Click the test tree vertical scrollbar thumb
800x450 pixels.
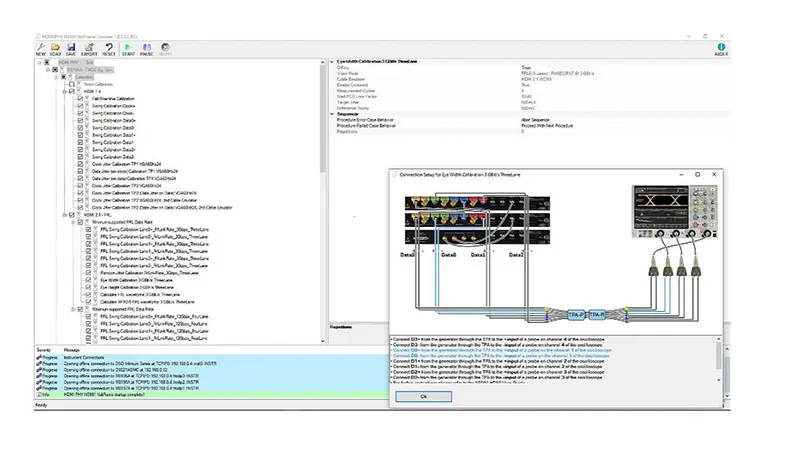pos(322,119)
